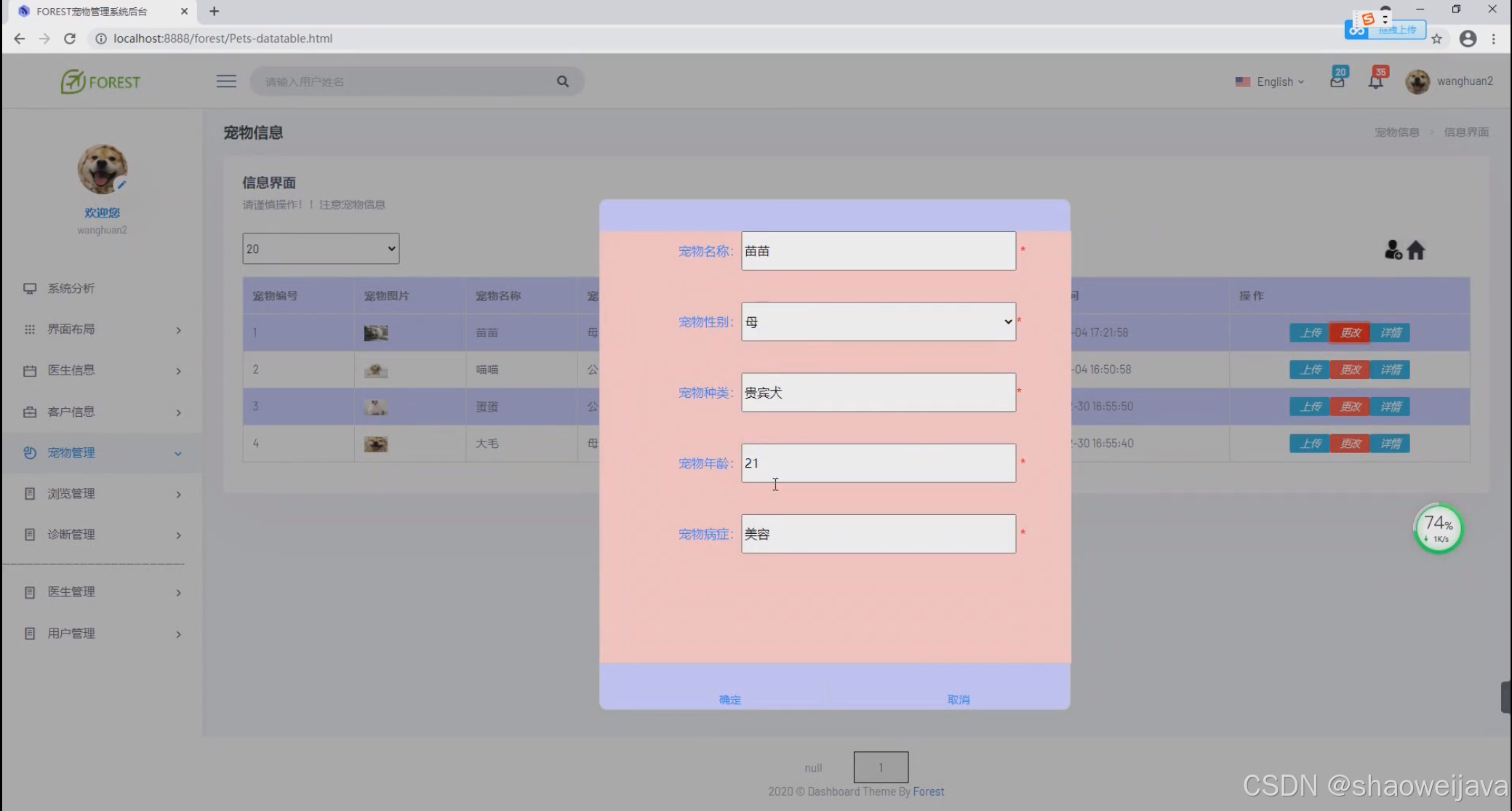Click the 更改 button in row 2
The image size is (1512, 811).
(1350, 369)
